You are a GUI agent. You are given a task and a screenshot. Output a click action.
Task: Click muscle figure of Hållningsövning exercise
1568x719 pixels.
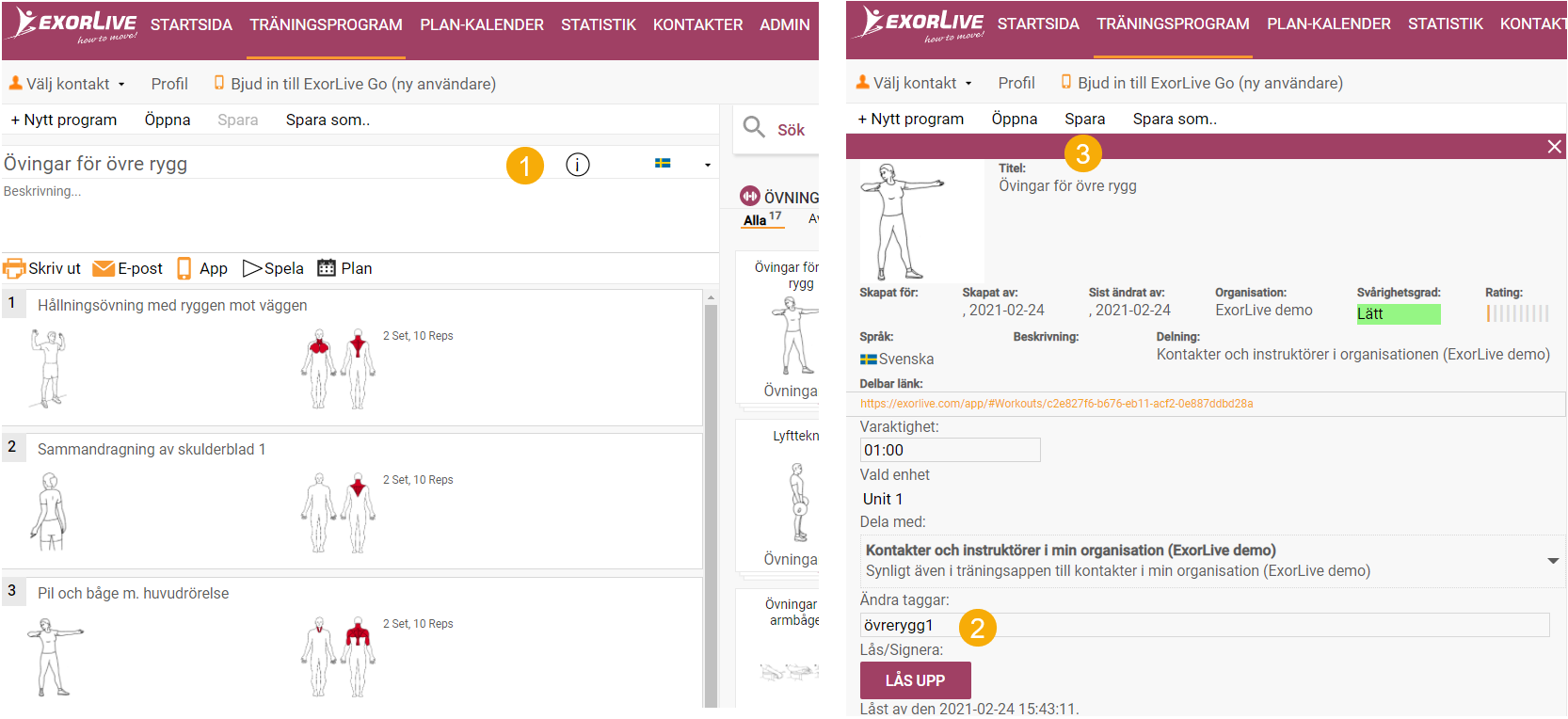coord(338,369)
